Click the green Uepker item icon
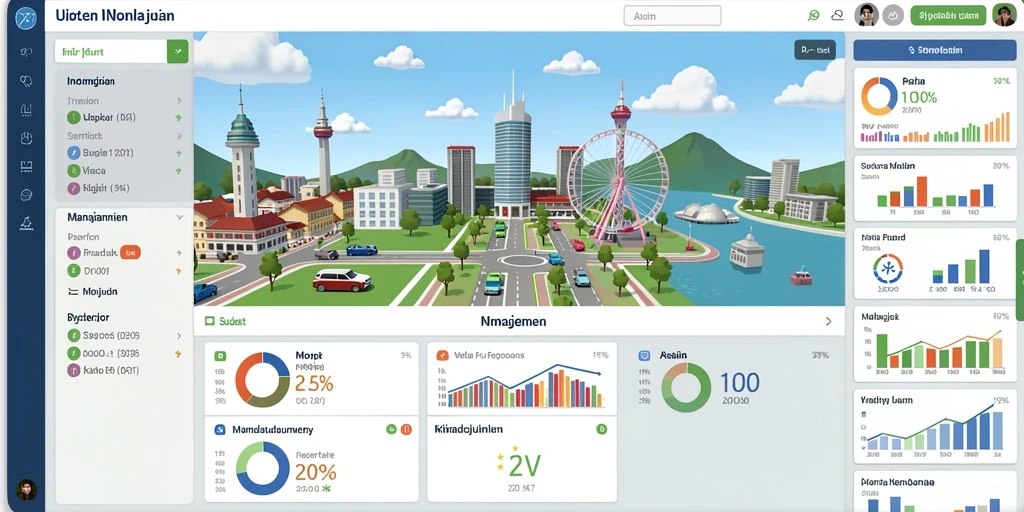The image size is (1024, 512). [x=74, y=118]
